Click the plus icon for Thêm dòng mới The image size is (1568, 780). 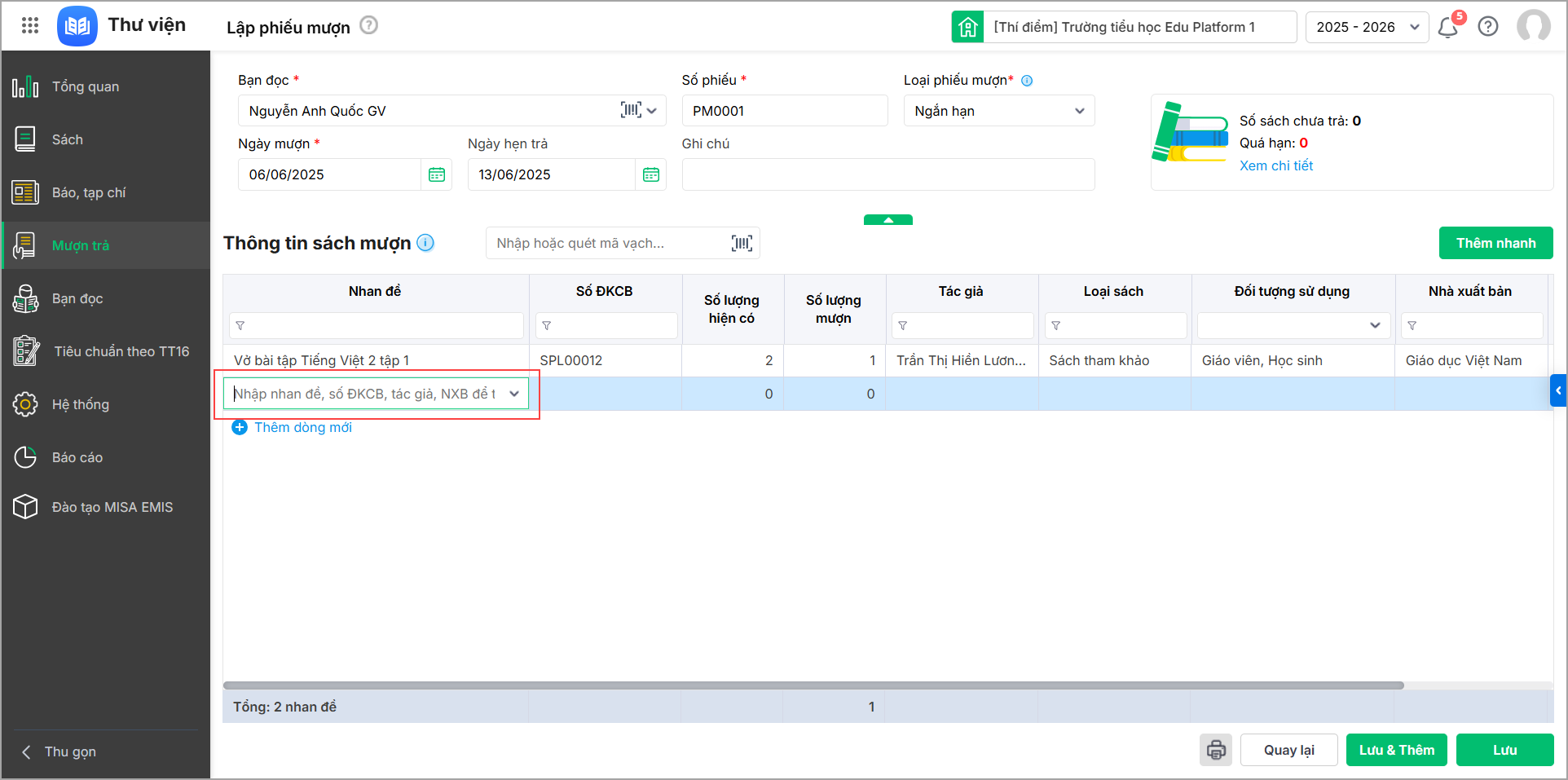pyautogui.click(x=240, y=427)
